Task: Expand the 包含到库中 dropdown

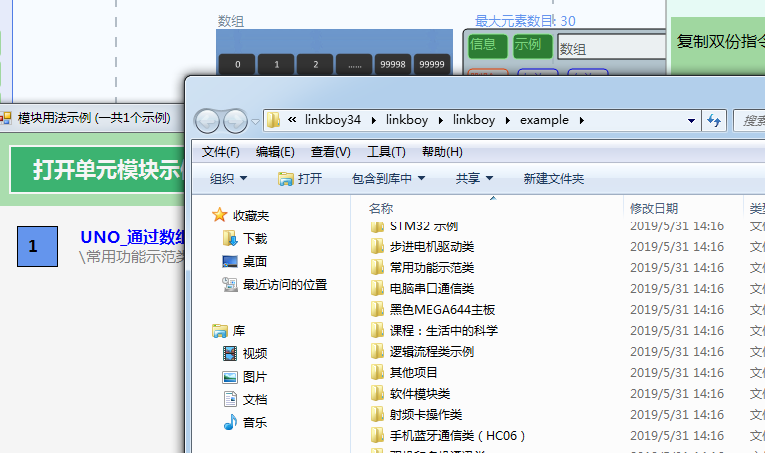Action: coord(388,179)
